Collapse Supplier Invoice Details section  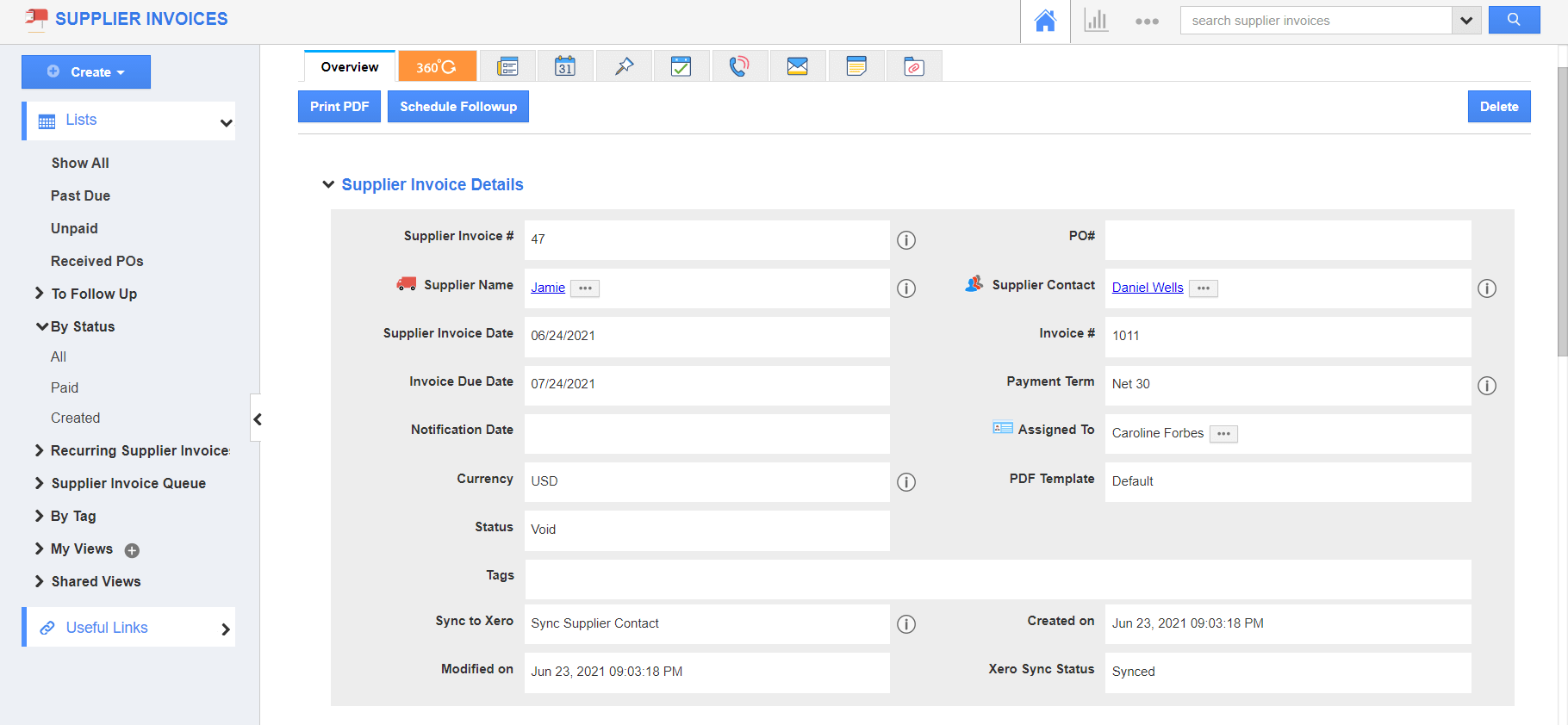coord(328,184)
